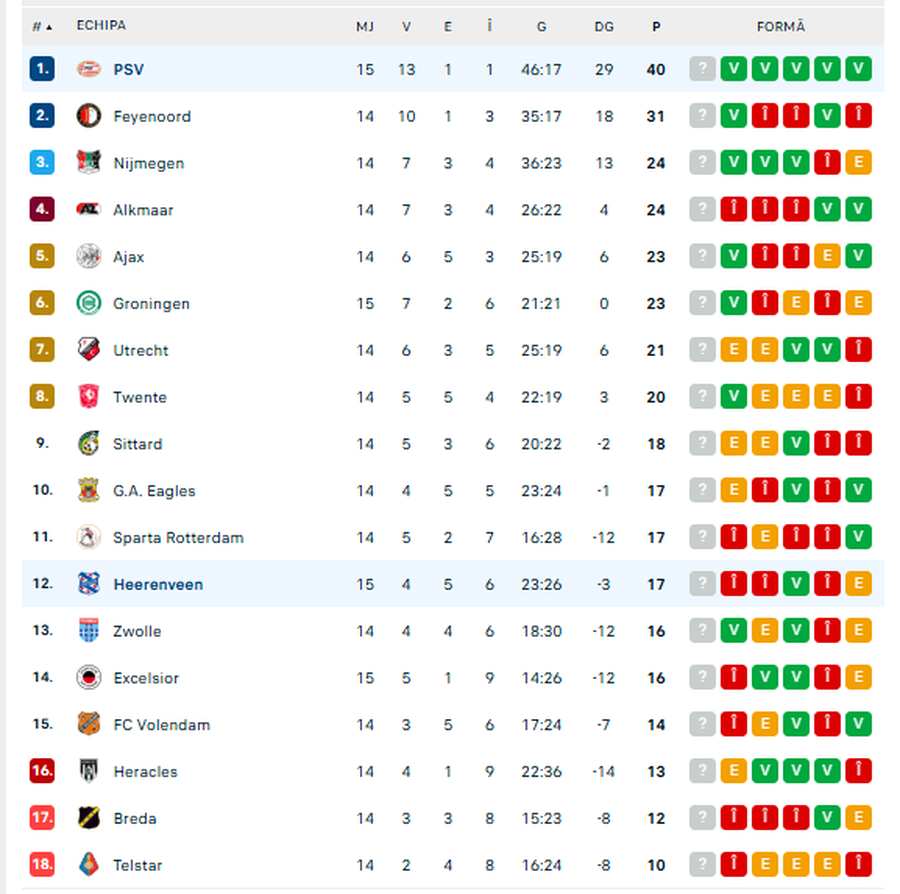Click the Feyenoord club logo
This screenshot has width=900, height=894.
coord(89,116)
